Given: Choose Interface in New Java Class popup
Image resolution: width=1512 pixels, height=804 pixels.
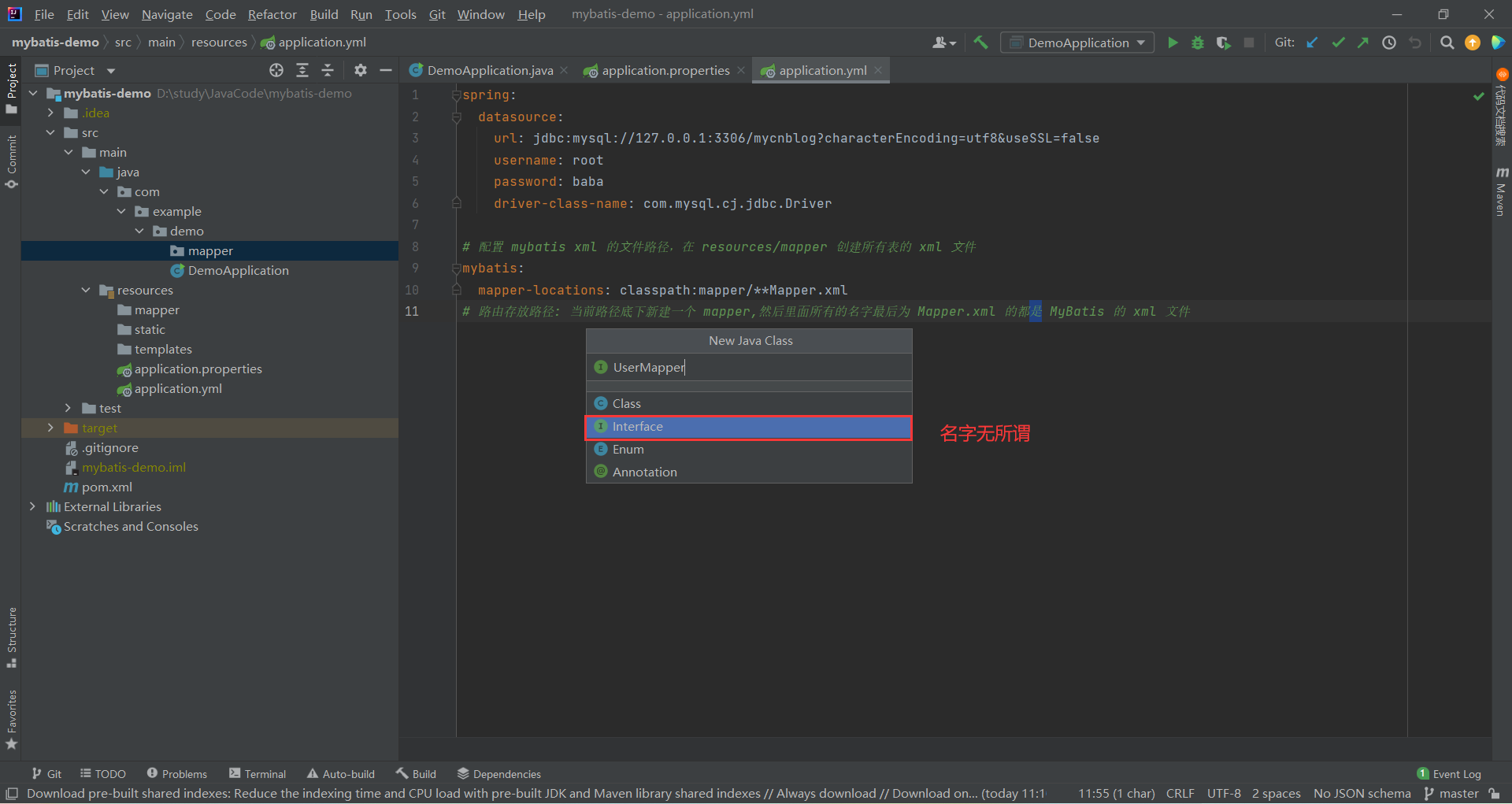Looking at the screenshot, I should [749, 426].
